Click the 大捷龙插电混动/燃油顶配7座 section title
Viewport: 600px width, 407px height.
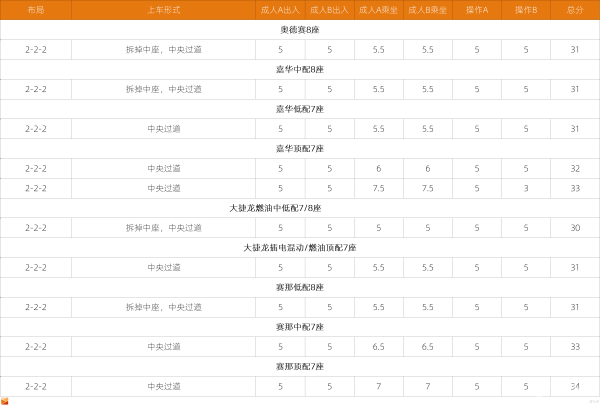[300, 247]
